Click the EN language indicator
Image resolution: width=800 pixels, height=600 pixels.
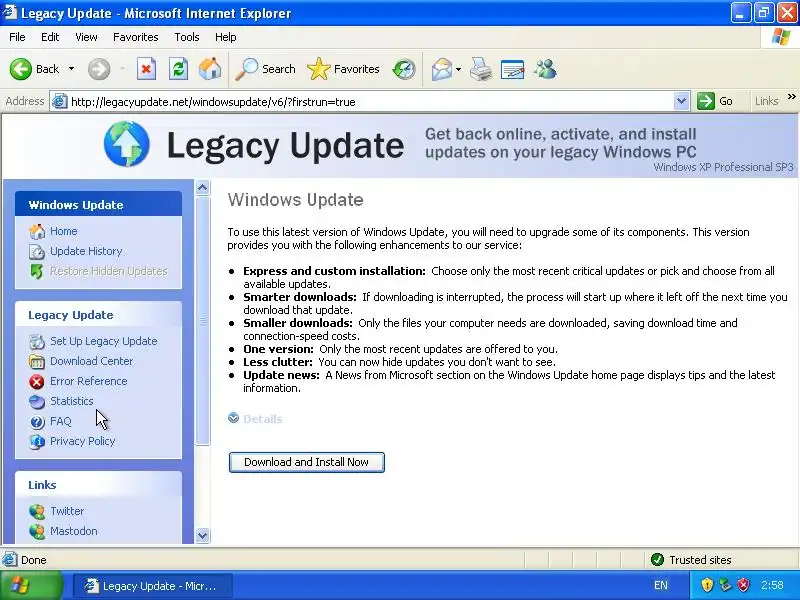click(x=660, y=585)
